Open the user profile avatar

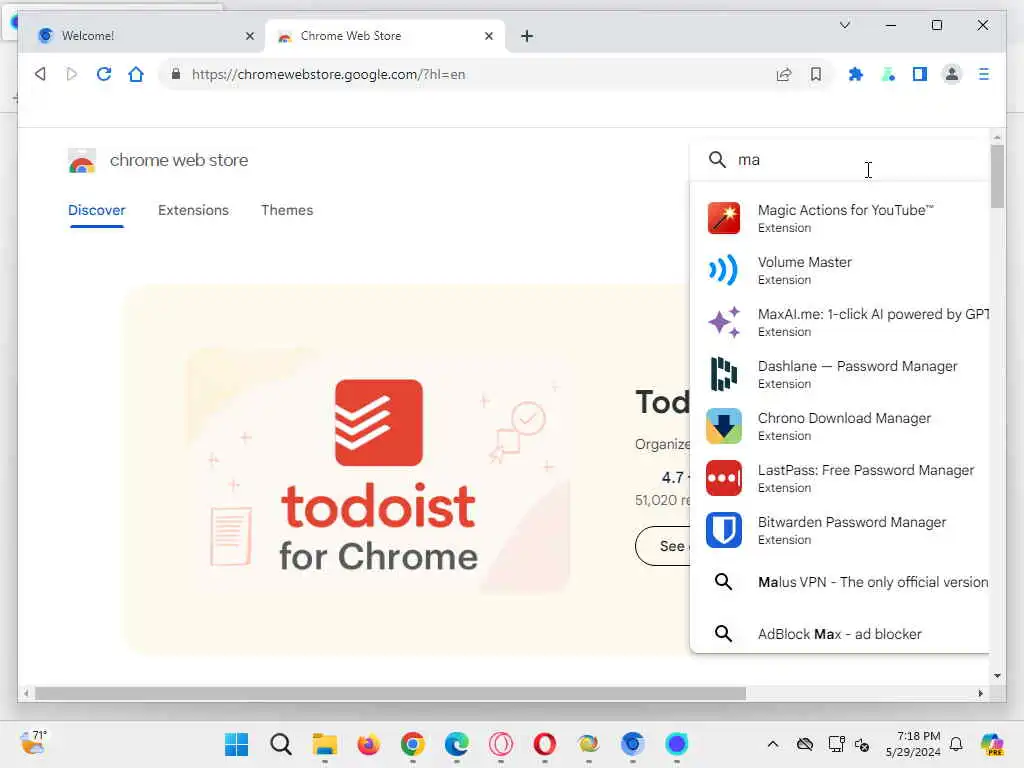(952, 74)
